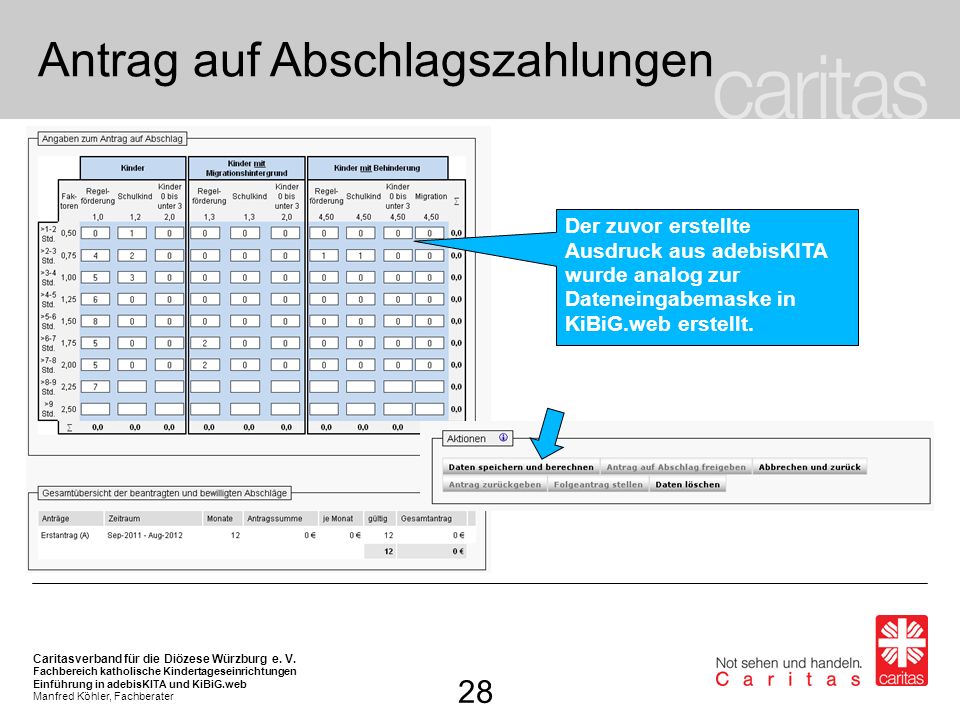Choose the Folgeantrag stellen button

pos(598,484)
